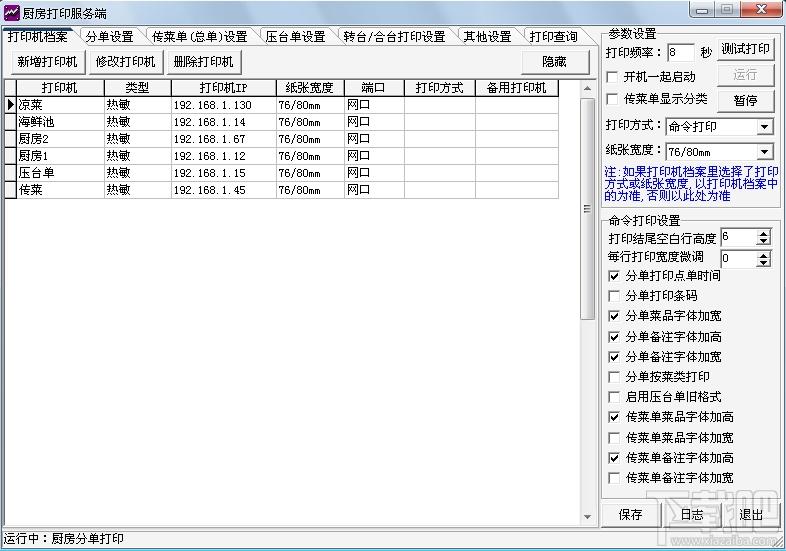Click the 备用打印机 column header

point(516,88)
